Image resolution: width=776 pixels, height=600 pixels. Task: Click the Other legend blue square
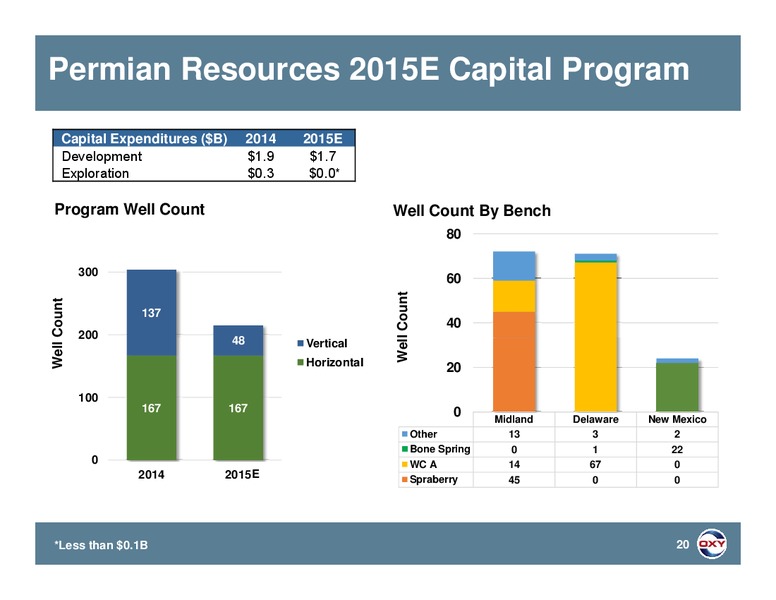click(x=405, y=434)
